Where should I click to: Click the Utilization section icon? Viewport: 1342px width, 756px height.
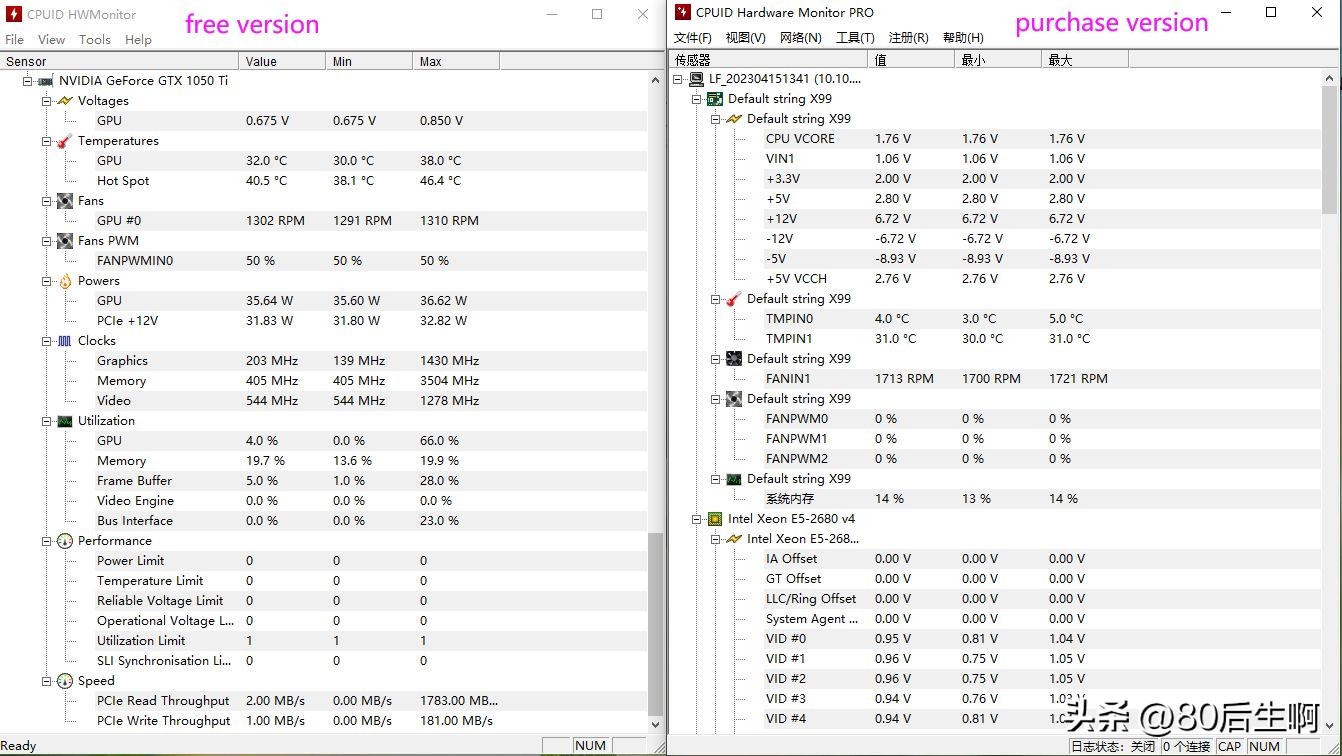point(63,420)
